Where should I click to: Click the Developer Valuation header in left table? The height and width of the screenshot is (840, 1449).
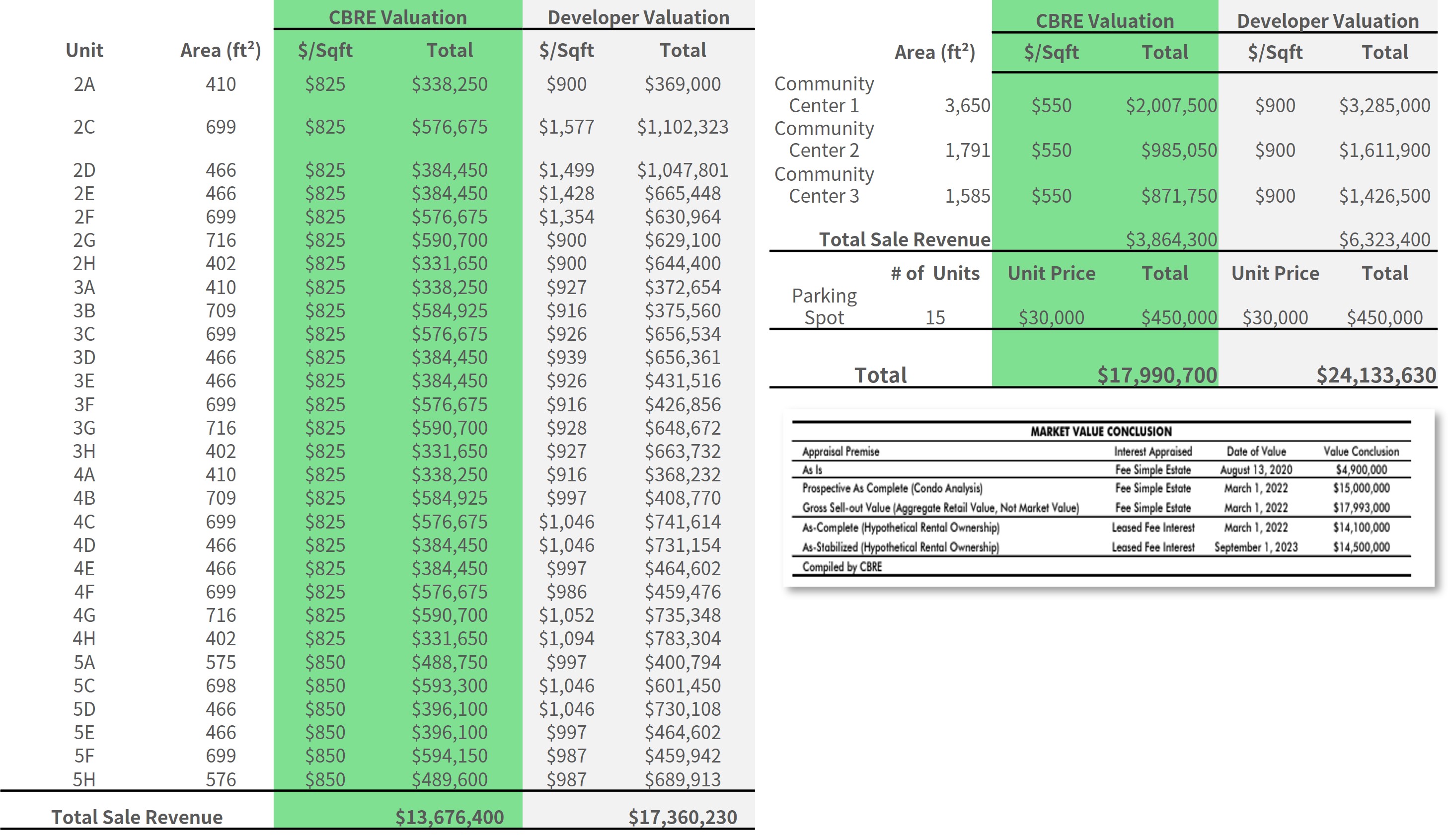(638, 18)
